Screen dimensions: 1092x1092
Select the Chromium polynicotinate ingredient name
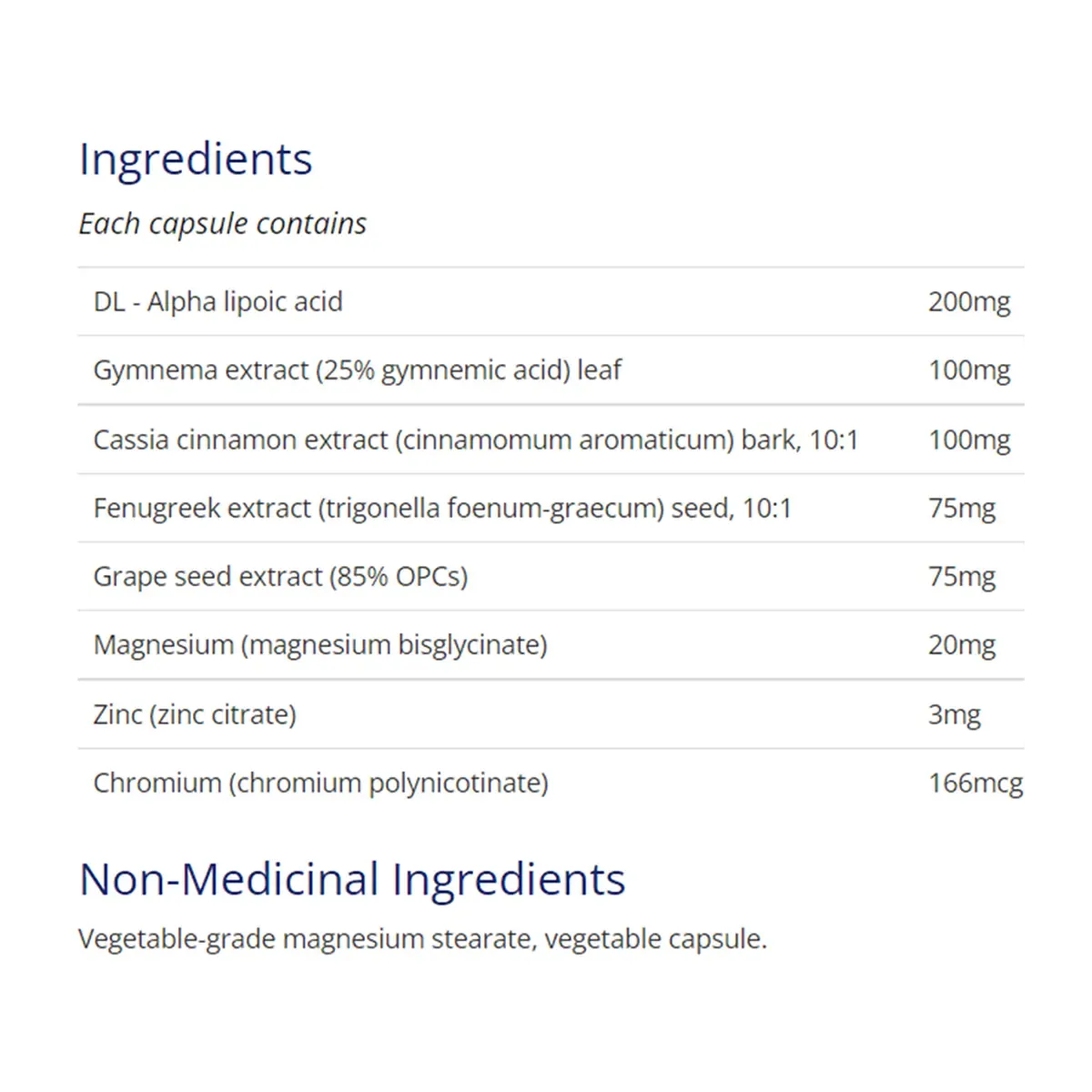(320, 783)
